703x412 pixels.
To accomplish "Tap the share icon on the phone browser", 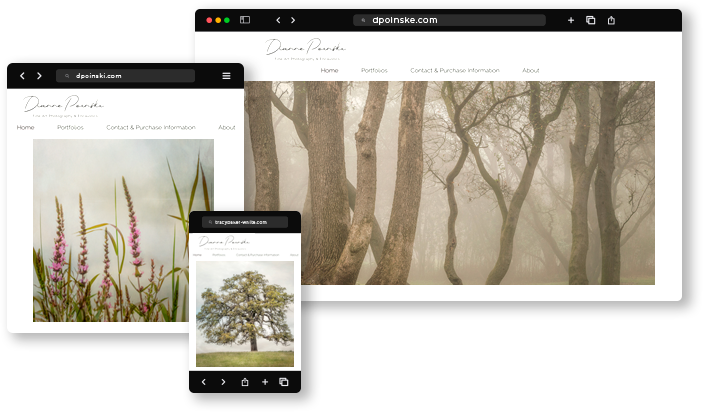I will click(x=245, y=382).
